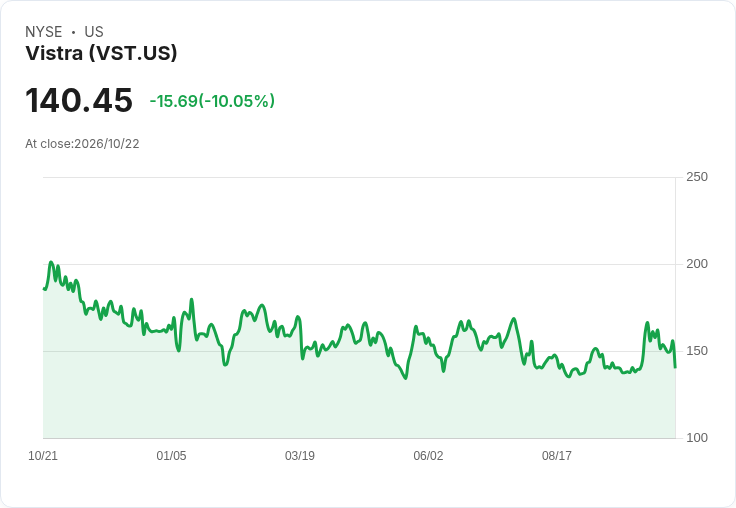Image resolution: width=736 pixels, height=508 pixels.
Task: Click the chart low point before 06/02
Action: (406, 377)
